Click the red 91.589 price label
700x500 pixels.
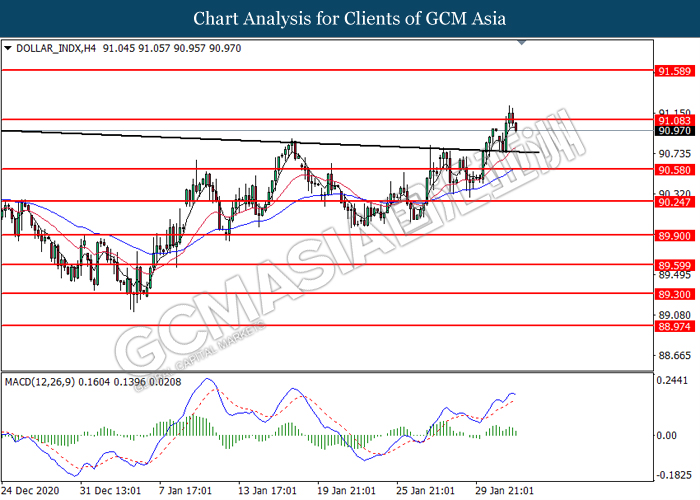675,71
